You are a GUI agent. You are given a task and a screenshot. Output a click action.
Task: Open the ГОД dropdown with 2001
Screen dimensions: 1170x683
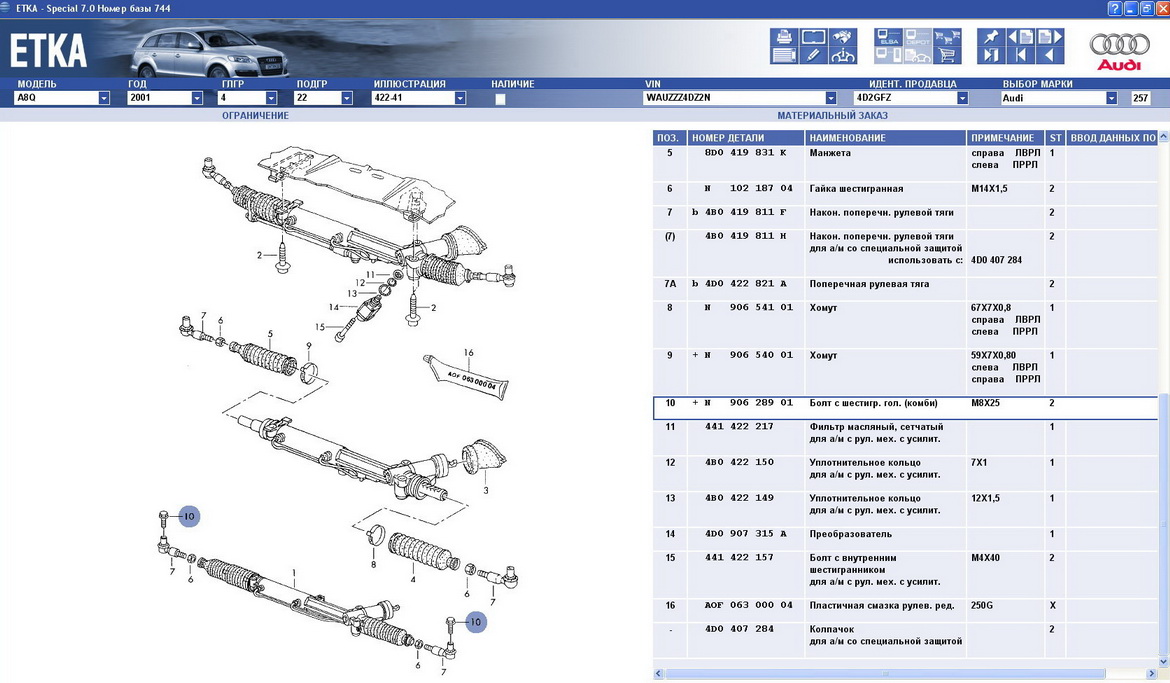coord(197,98)
